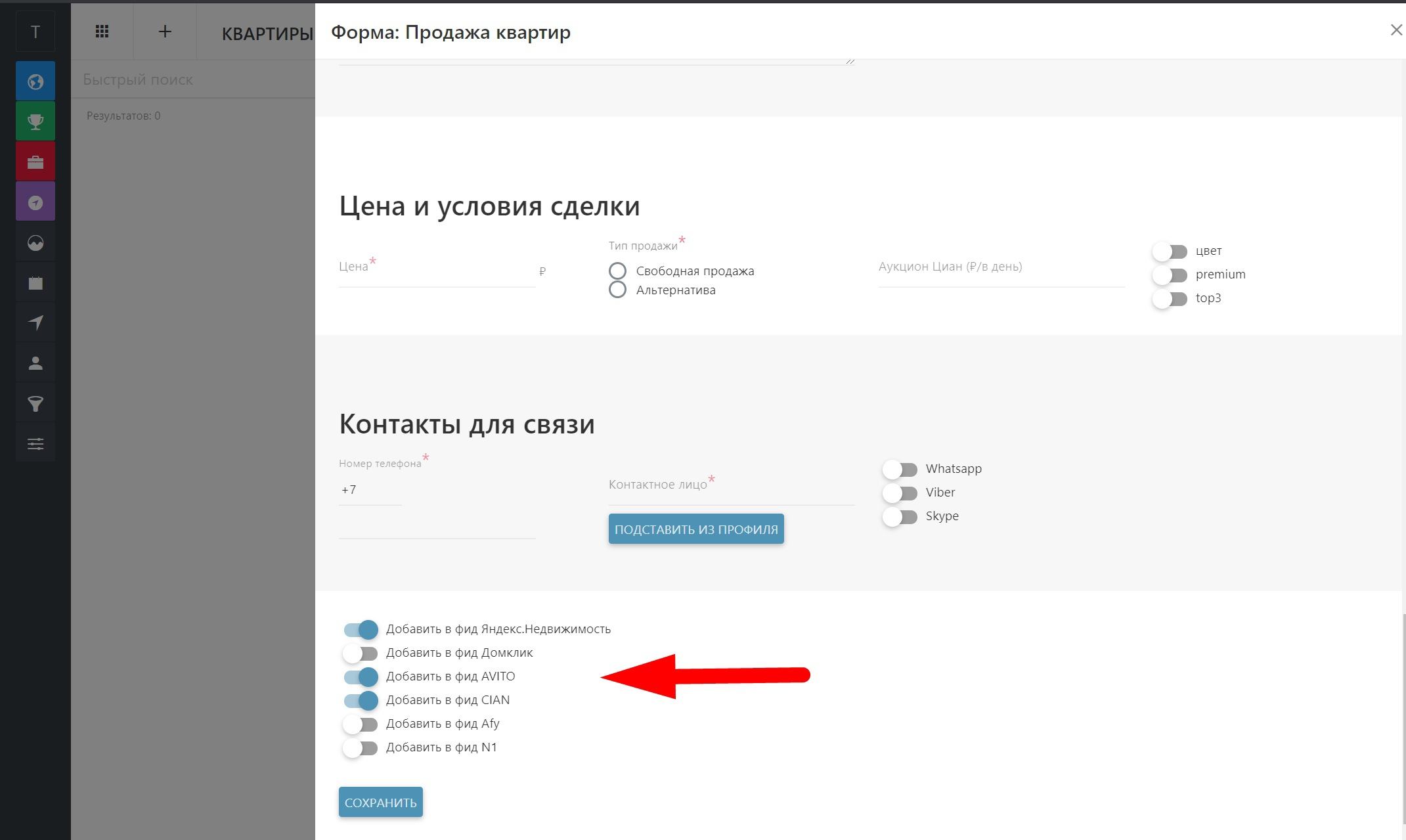
Task: Select Альтернатива radio option
Action: click(x=617, y=290)
